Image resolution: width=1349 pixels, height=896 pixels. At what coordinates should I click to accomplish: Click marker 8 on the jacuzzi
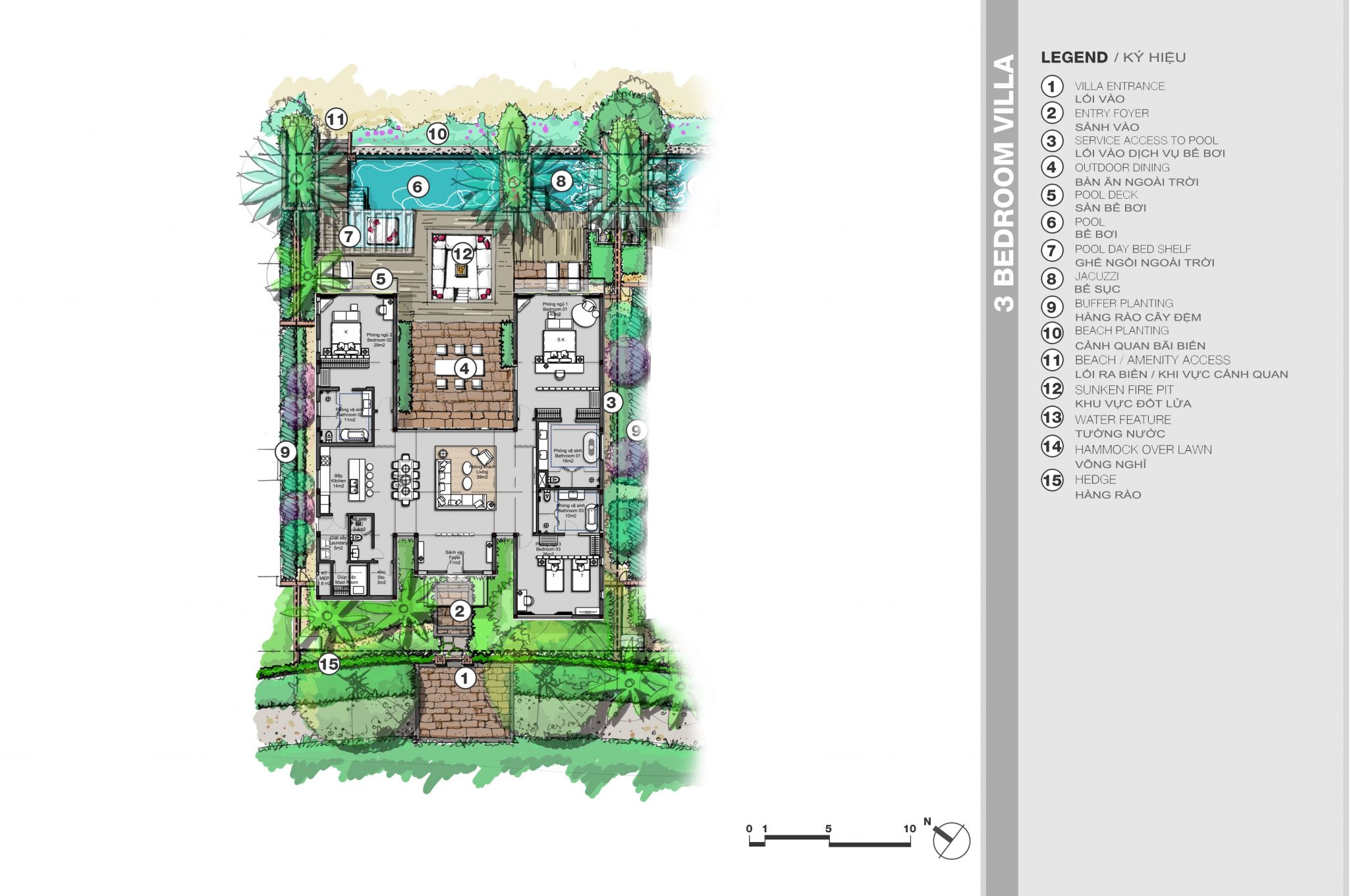click(x=561, y=181)
